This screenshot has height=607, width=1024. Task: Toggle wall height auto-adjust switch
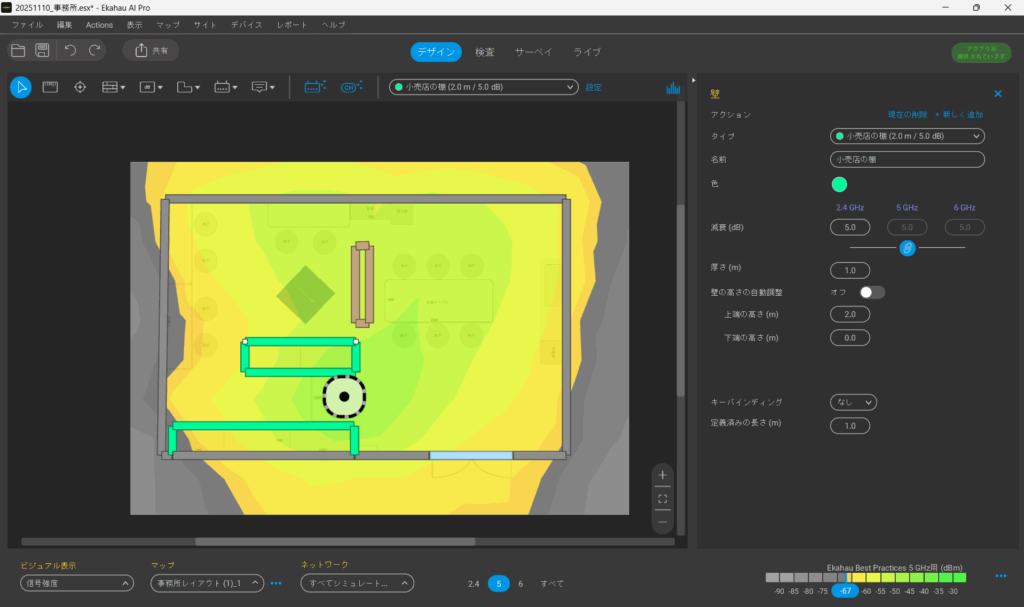tap(872, 292)
